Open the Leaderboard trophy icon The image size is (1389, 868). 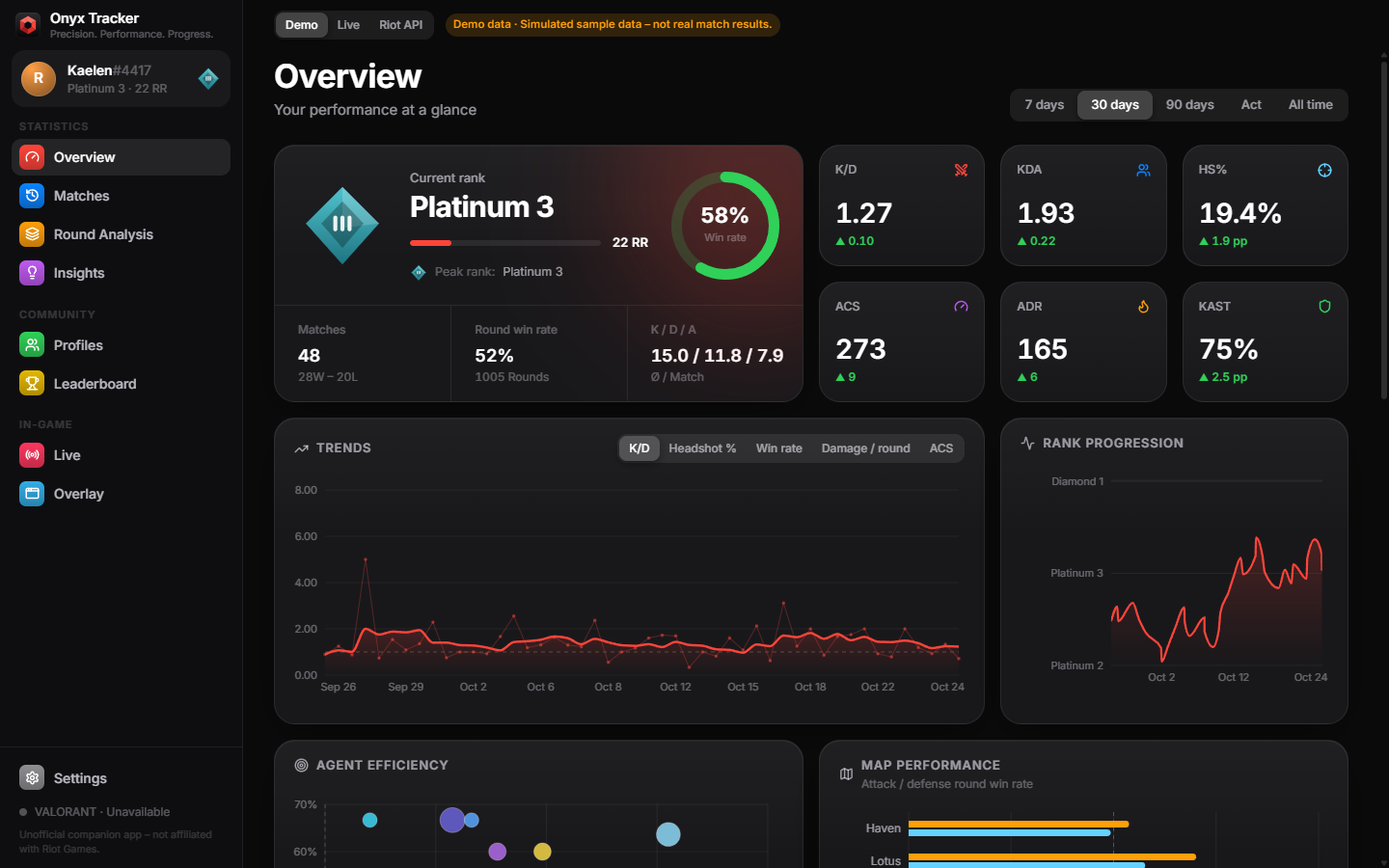pos(32,383)
